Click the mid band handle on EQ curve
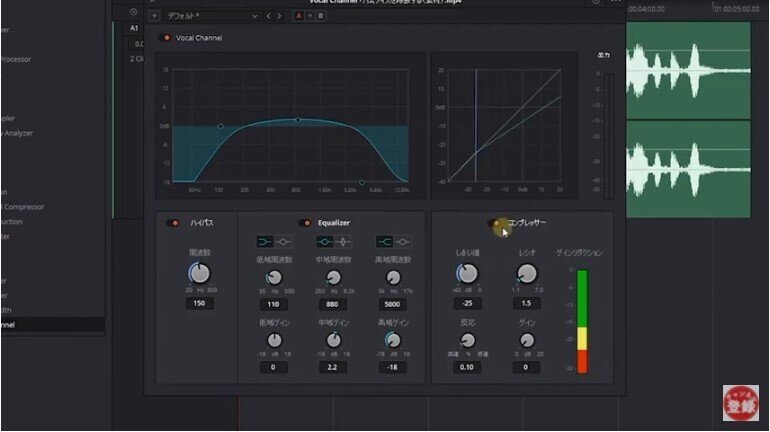This screenshot has width=770, height=432. point(298,120)
